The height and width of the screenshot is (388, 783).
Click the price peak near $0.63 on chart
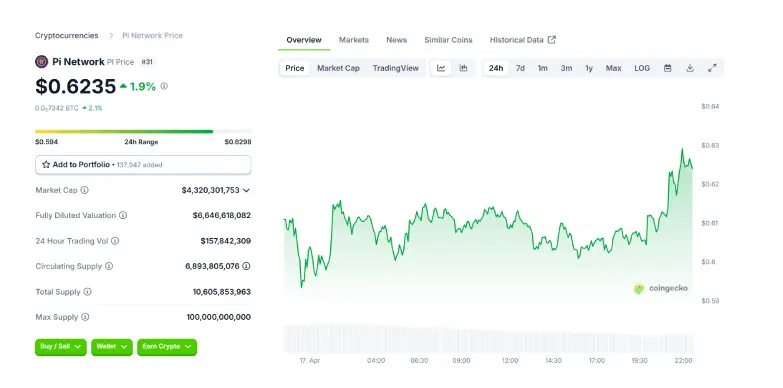click(682, 149)
